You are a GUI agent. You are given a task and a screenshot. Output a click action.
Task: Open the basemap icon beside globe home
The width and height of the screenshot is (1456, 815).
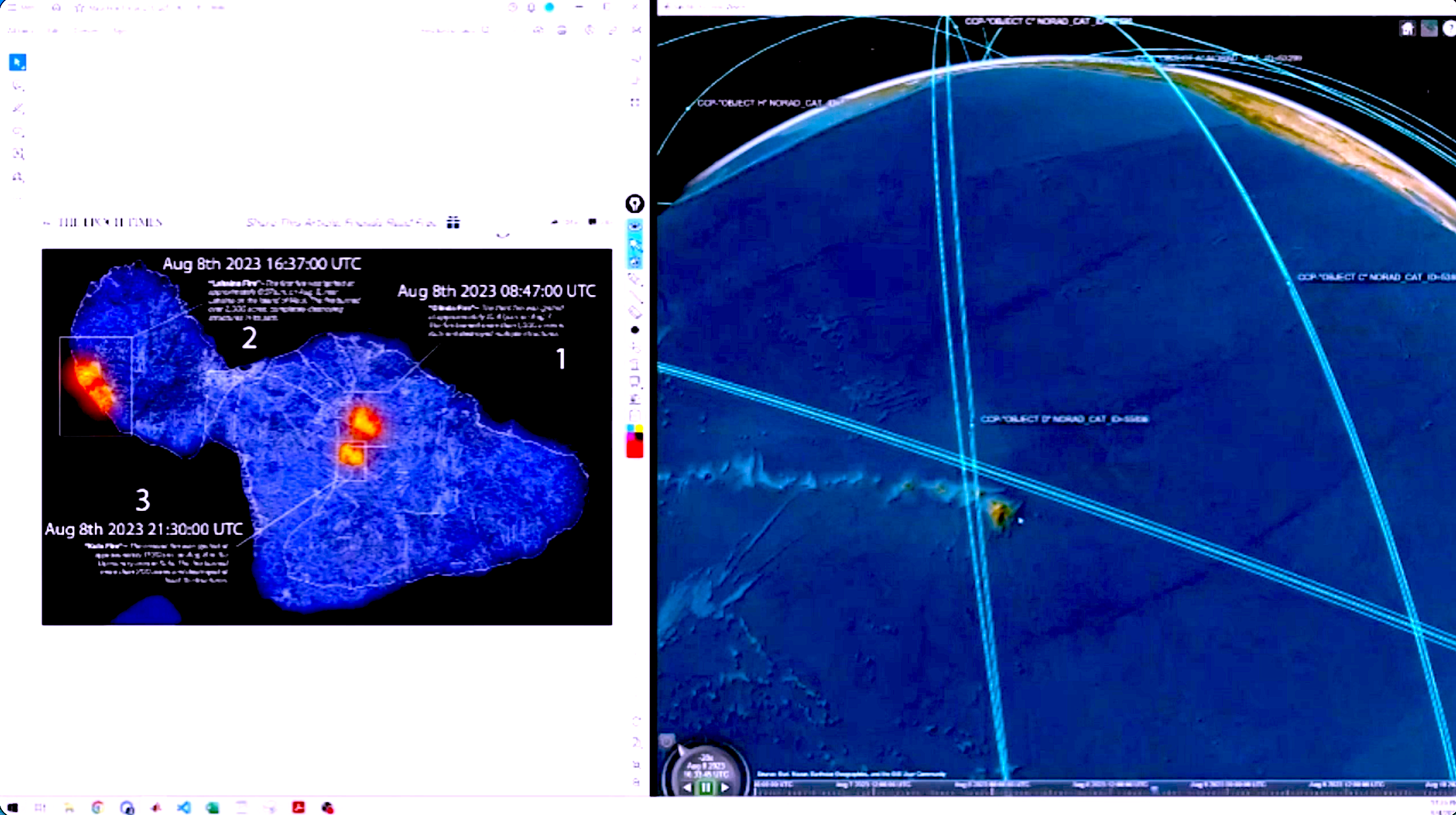[x=1429, y=29]
